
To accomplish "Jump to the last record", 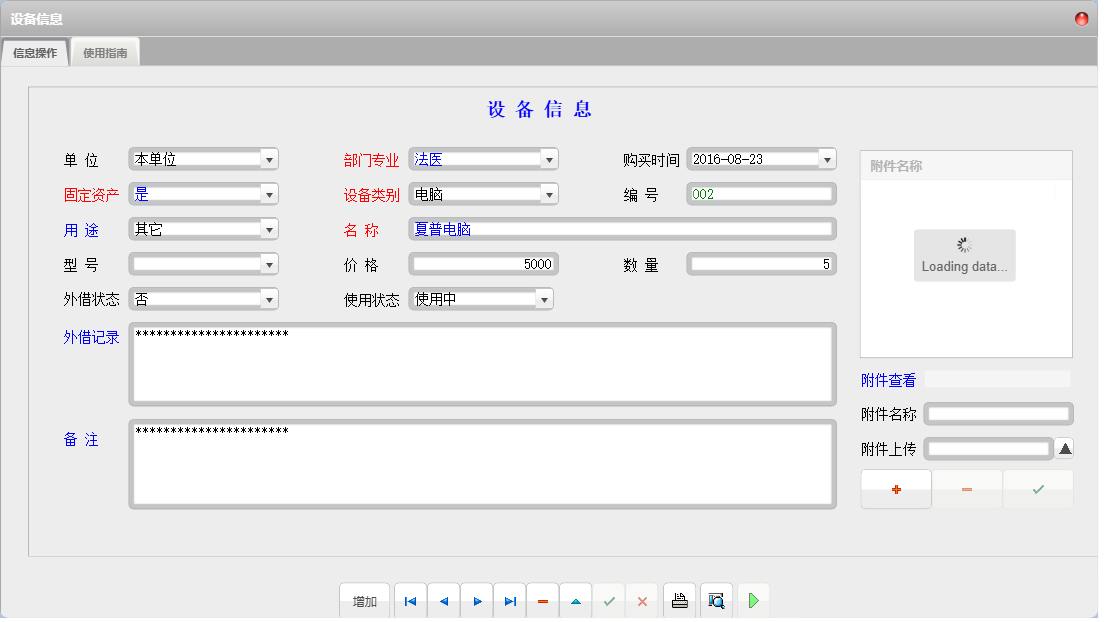I will 510,601.
